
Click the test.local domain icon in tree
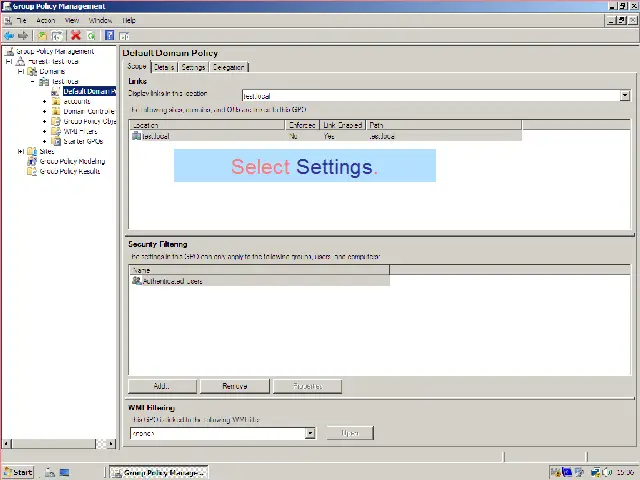[44, 81]
